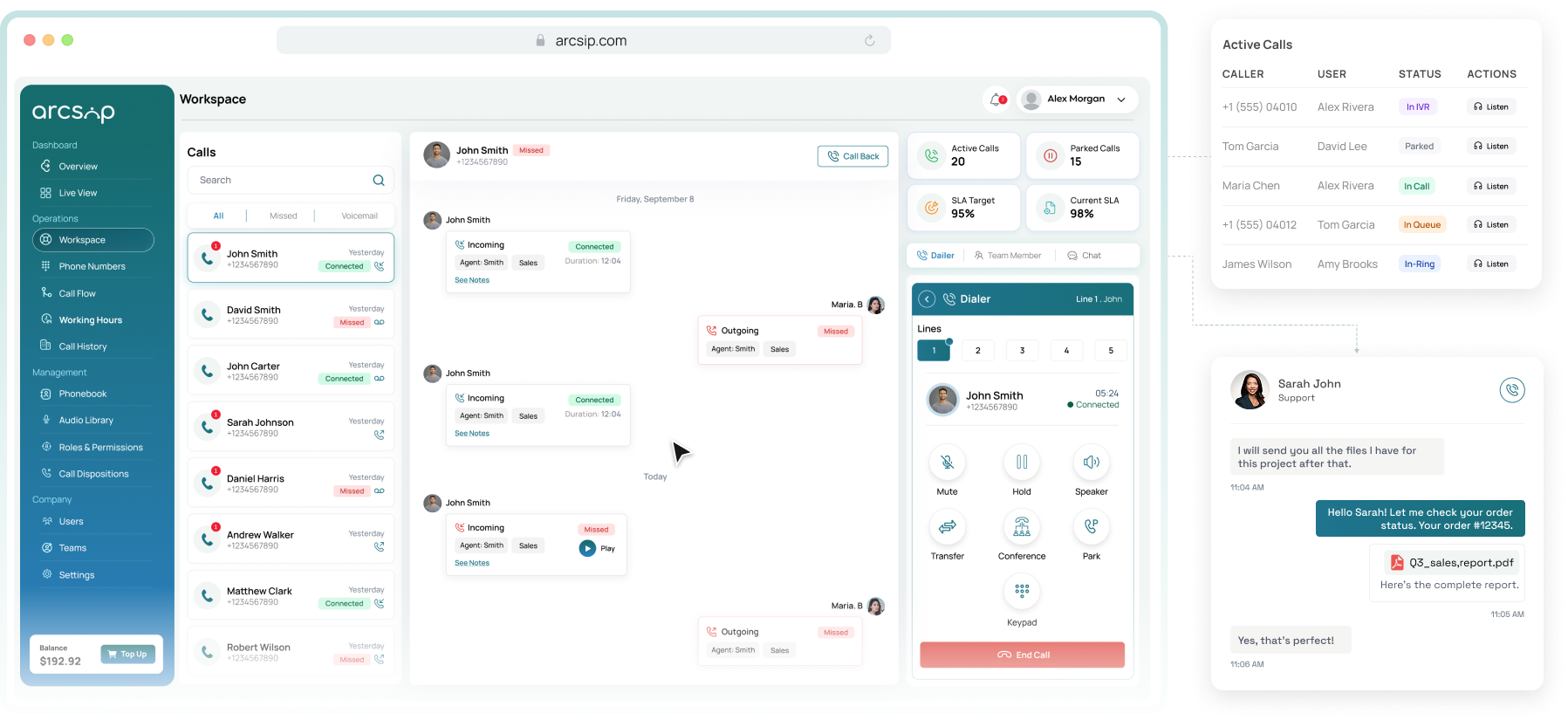
Task: Click voicemail icon on David Smith row
Action: pyautogui.click(x=380, y=322)
